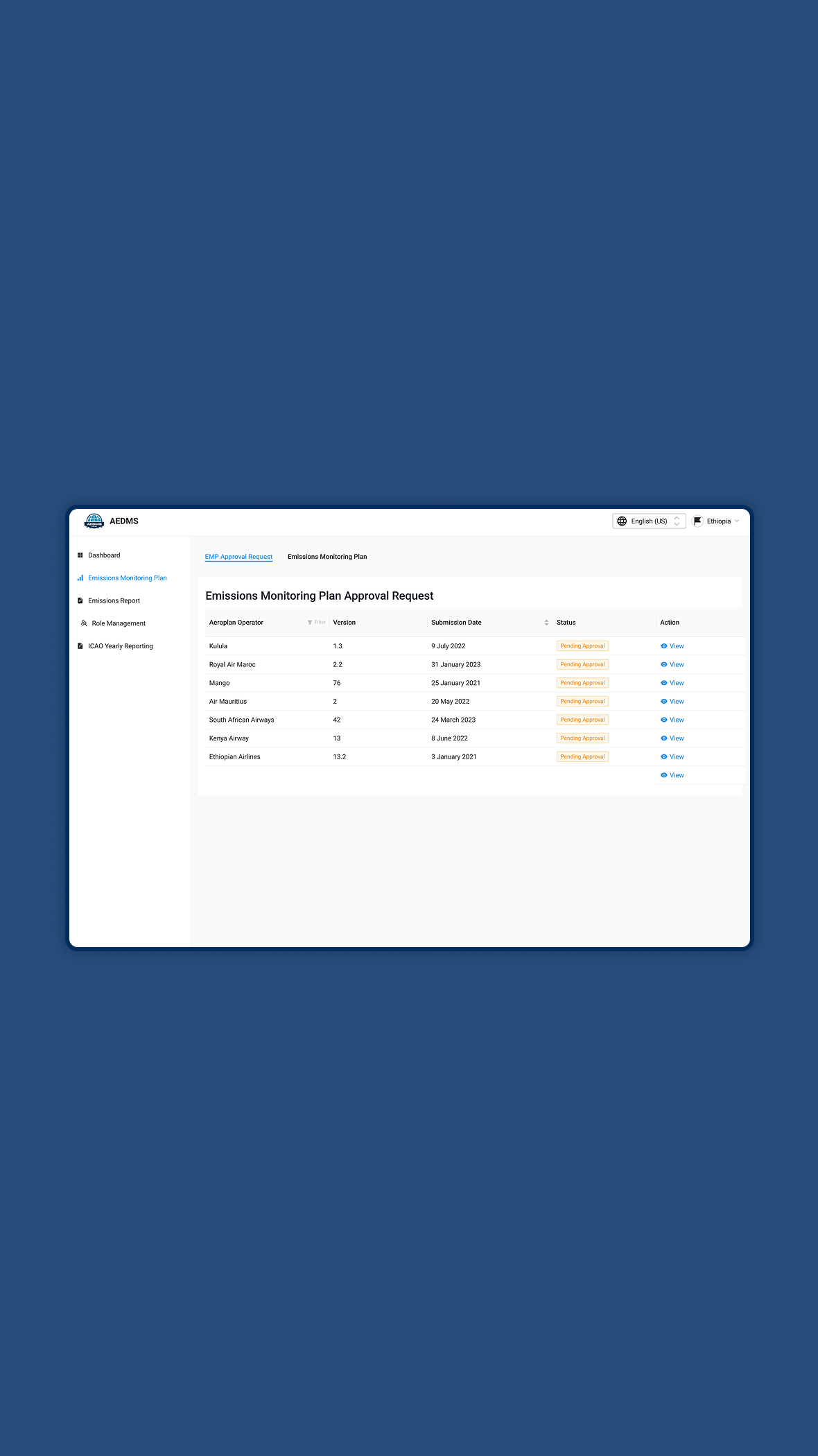The height and width of the screenshot is (1456, 818).
Task: View the Kulula approval request
Action: tap(672, 646)
